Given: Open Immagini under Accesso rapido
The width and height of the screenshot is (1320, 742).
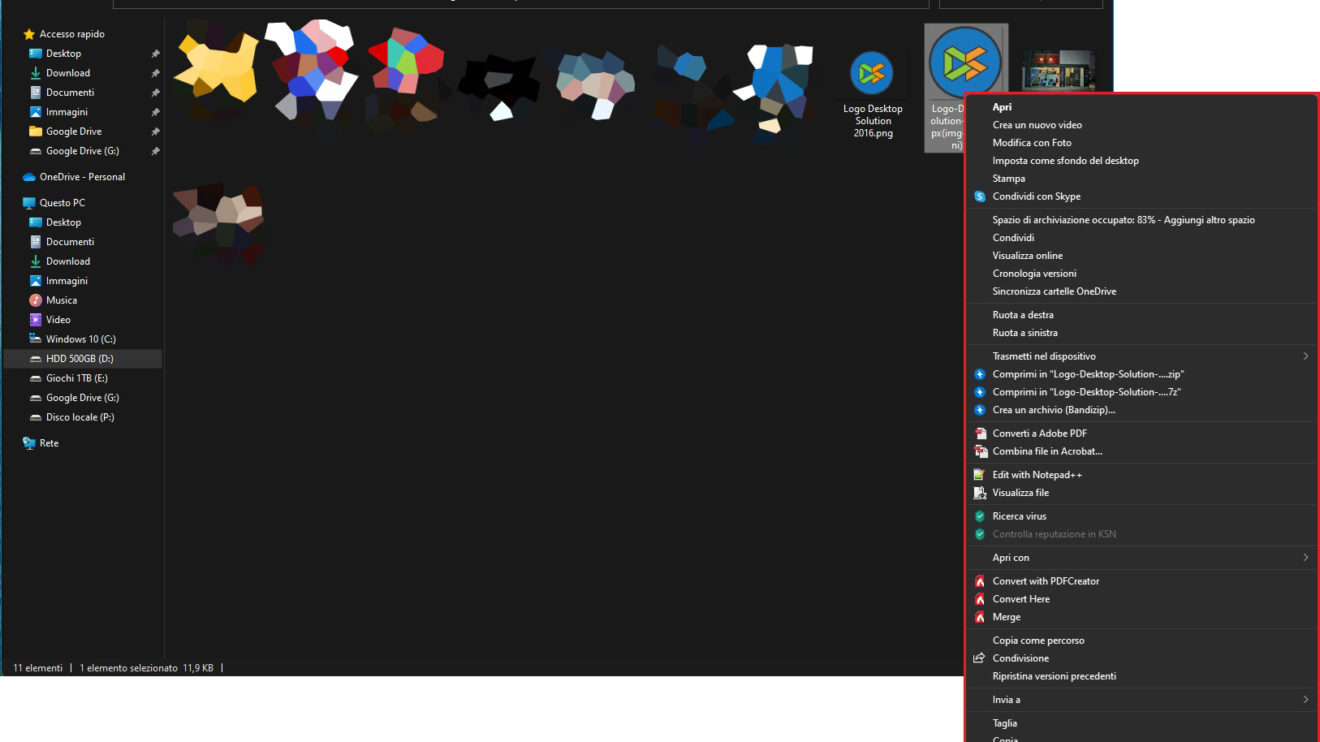Looking at the screenshot, I should pos(67,112).
